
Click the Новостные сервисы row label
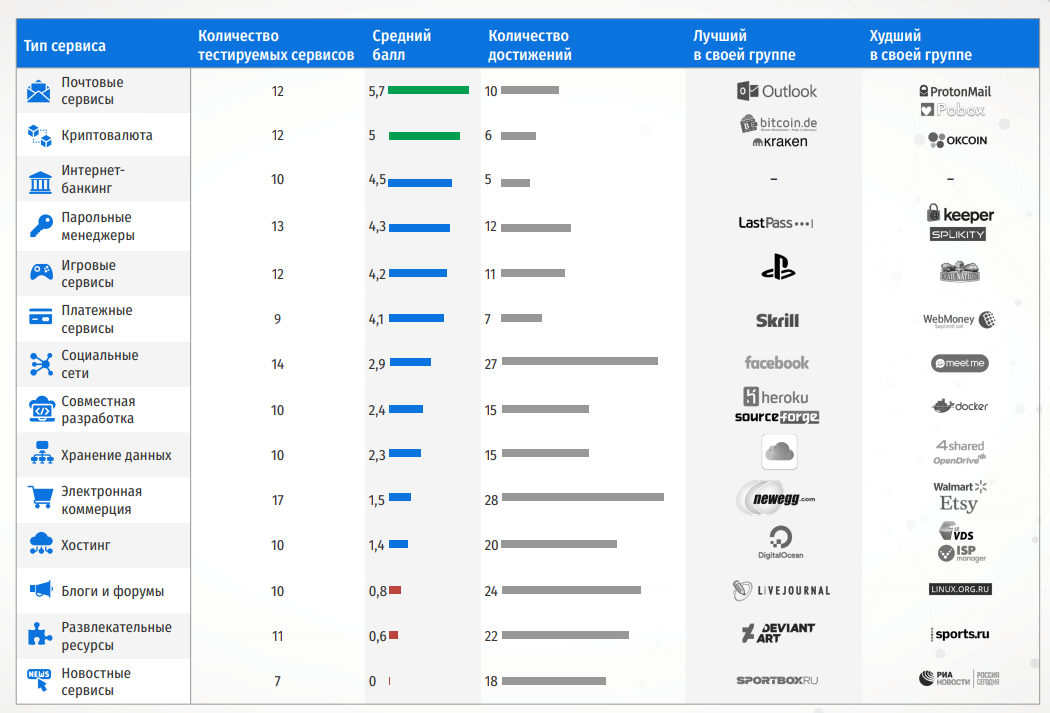pos(96,681)
